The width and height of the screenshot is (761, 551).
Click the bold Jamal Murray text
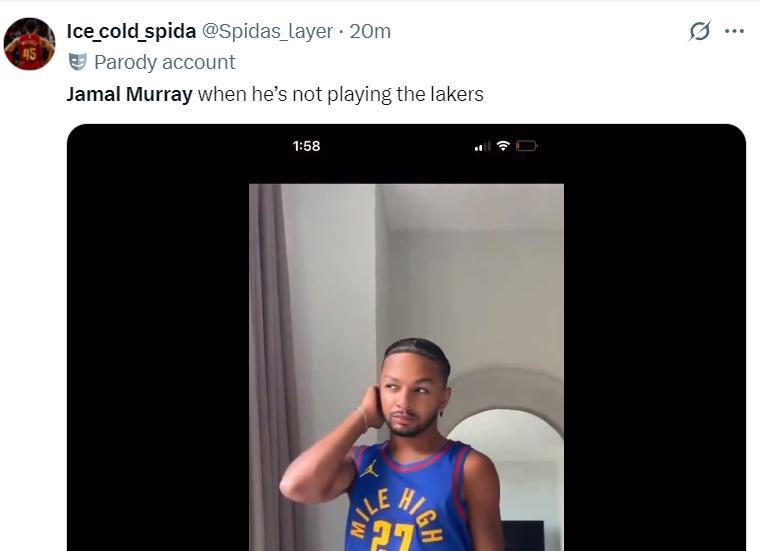pyautogui.click(x=129, y=95)
